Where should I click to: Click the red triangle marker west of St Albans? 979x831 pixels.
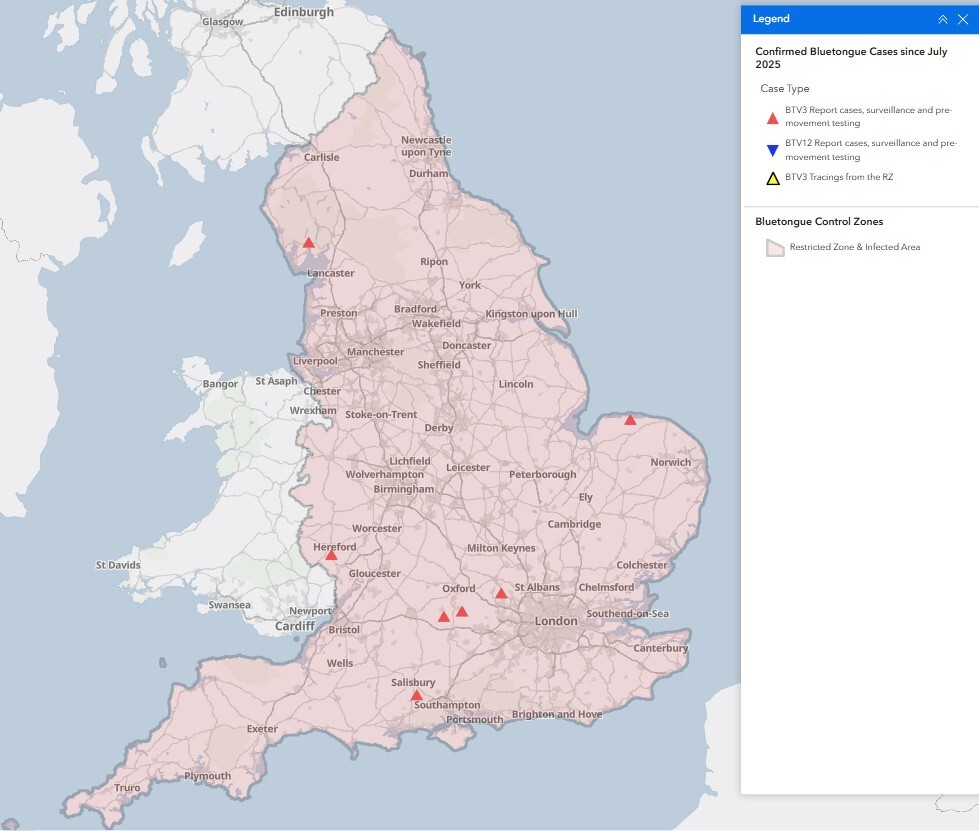coord(501,593)
